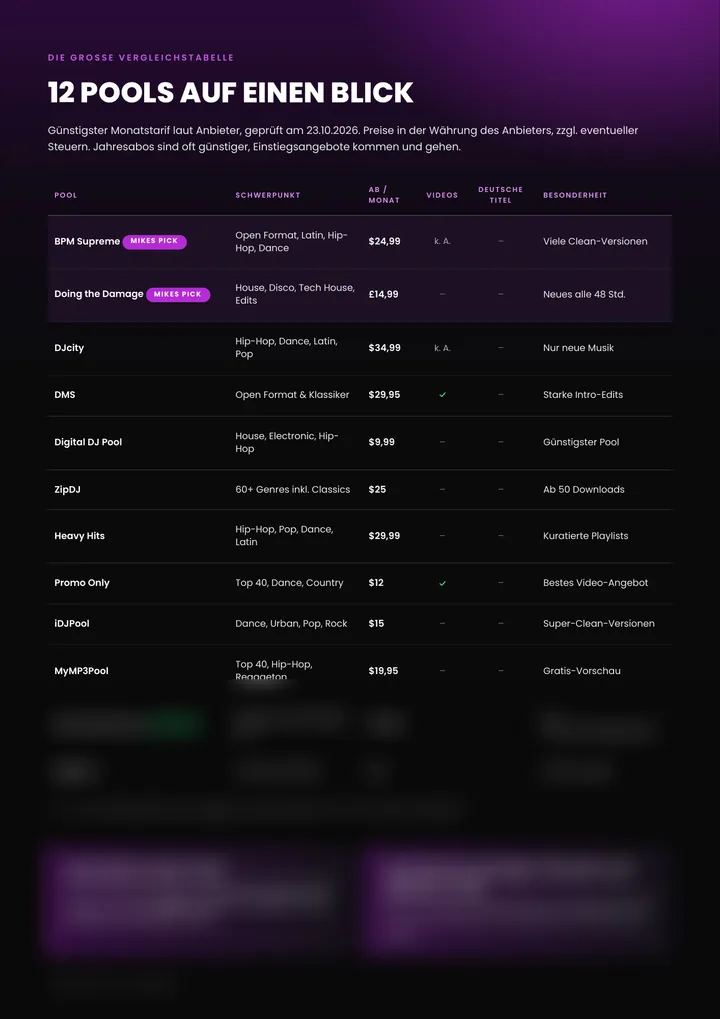This screenshot has height=1019, width=720.
Task: Click 'Hip-Hop, Dance, Latin, Pop' cell
Action: point(287,348)
